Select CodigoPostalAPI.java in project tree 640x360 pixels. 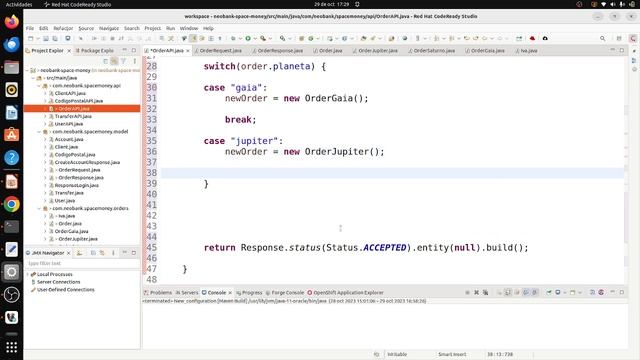coord(78,101)
